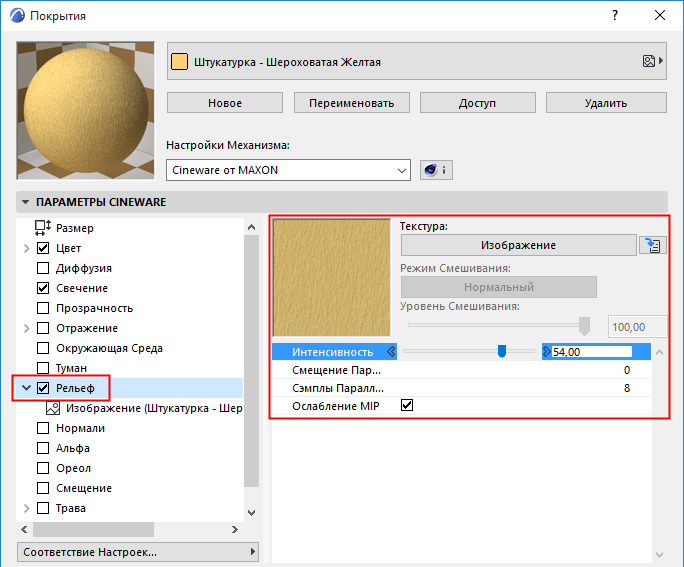Viewport: 684px width, 567px height.
Task: Enable the Нормали checkbox
Action: [x=43, y=428]
